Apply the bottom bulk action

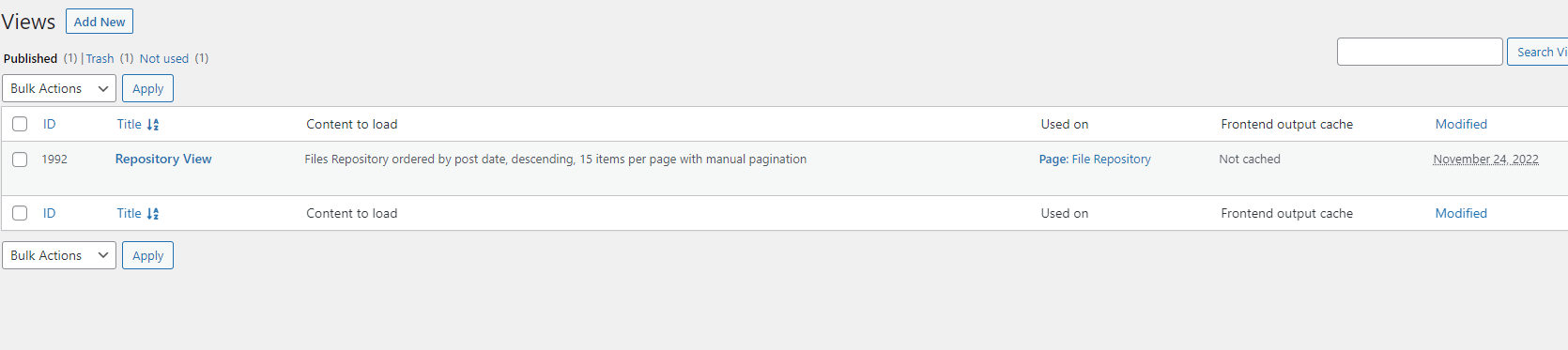[x=147, y=255]
